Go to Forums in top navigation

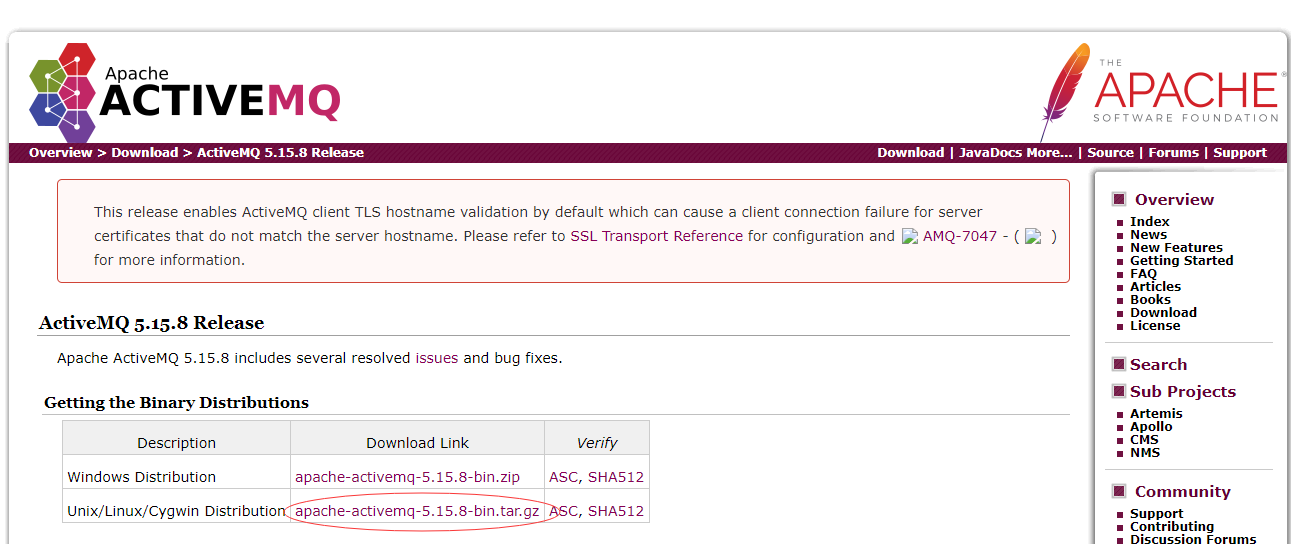tap(1173, 153)
